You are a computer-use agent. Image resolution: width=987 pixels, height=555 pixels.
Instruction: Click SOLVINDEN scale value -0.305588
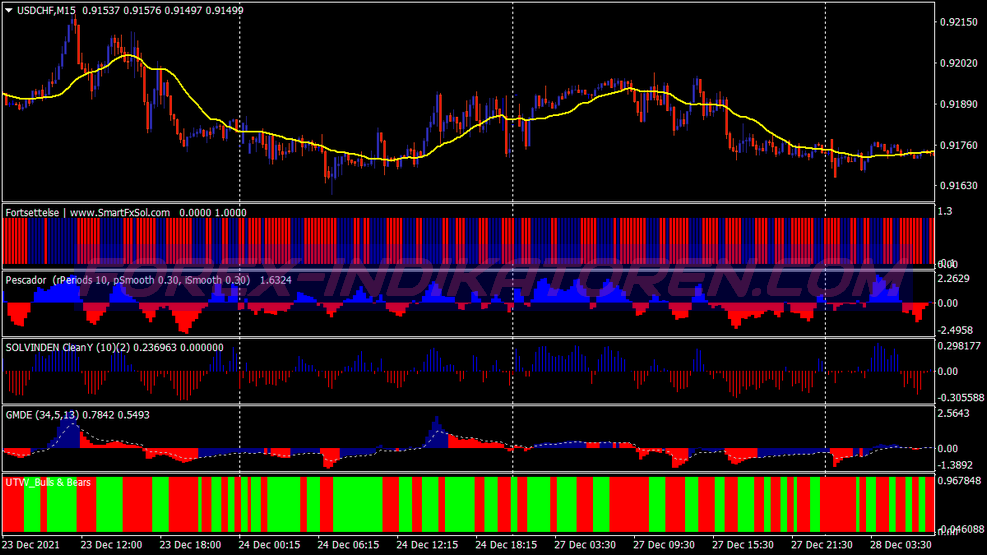point(961,398)
